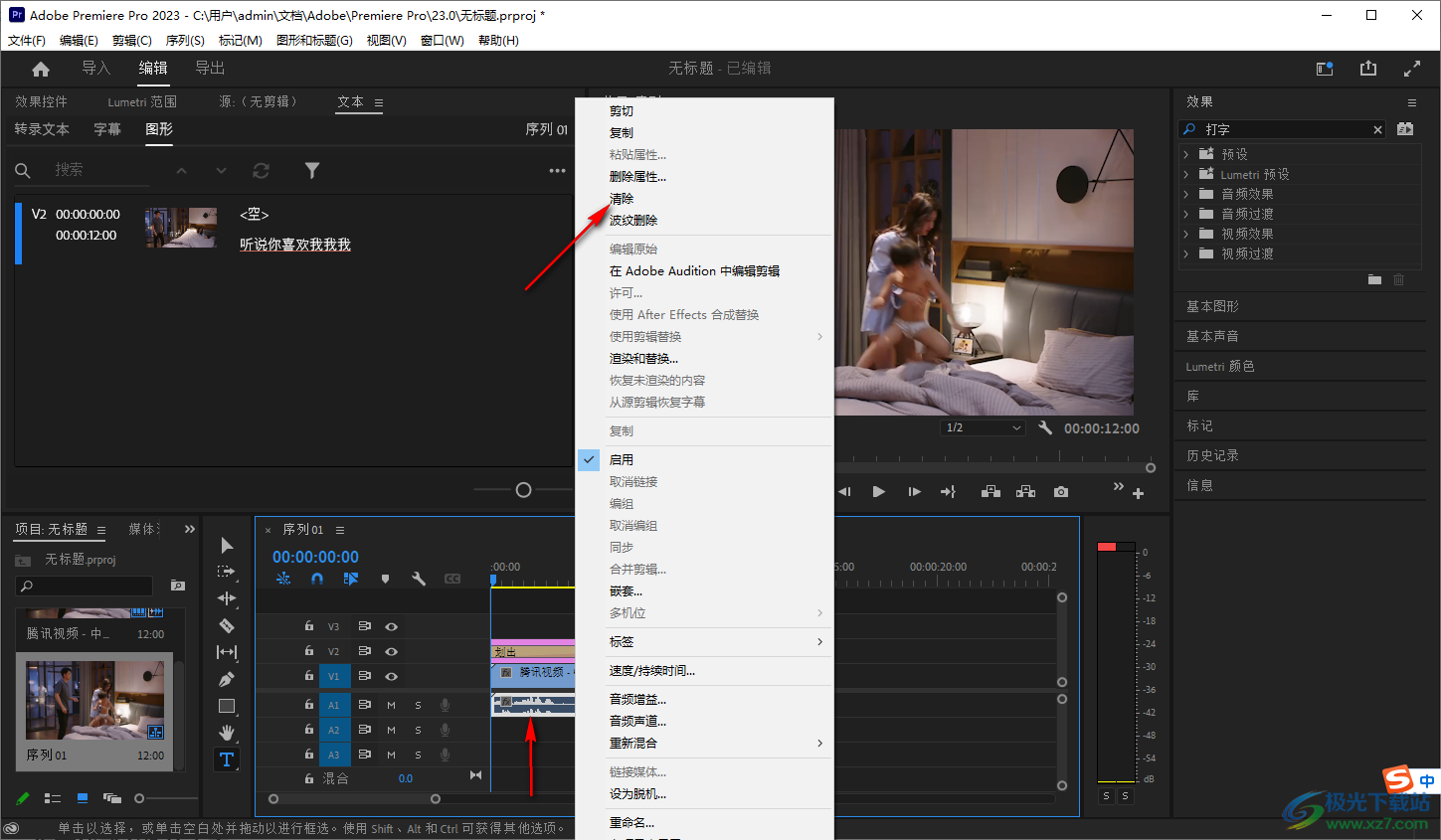Open the 文件(F) menu

point(27,41)
